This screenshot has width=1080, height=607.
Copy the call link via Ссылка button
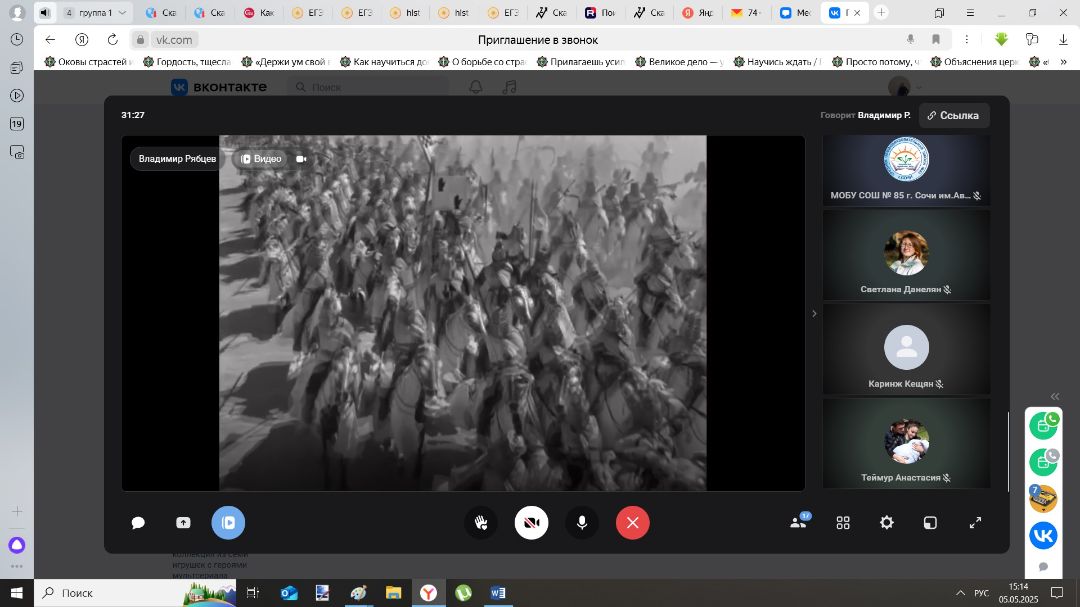tap(953, 115)
